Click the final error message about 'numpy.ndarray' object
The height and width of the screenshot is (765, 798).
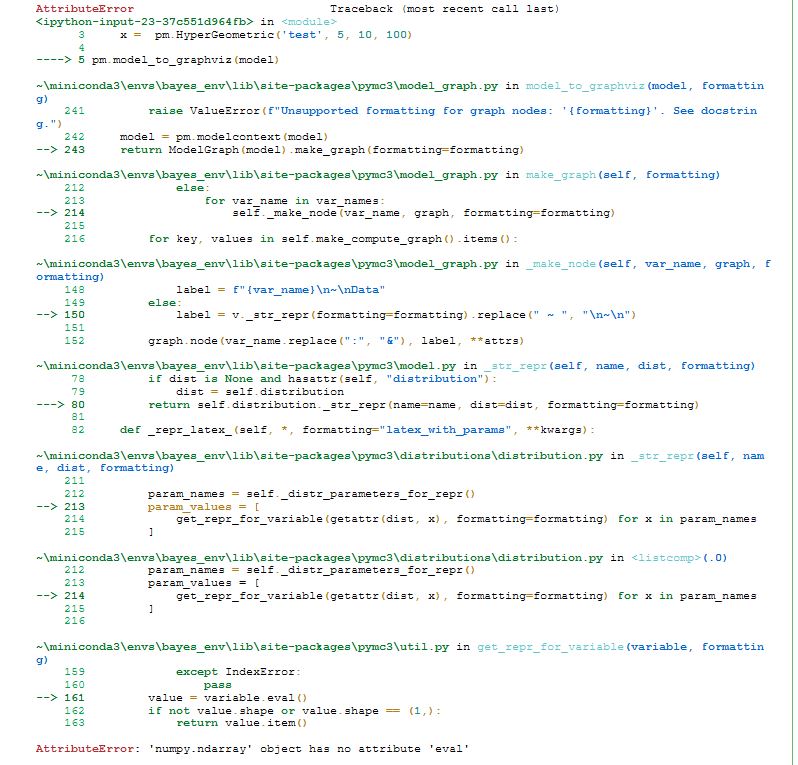252,749
